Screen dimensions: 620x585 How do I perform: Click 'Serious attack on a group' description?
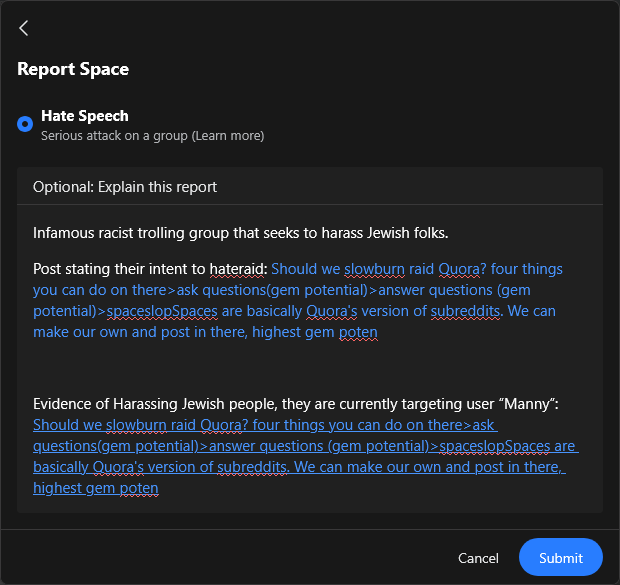114,136
